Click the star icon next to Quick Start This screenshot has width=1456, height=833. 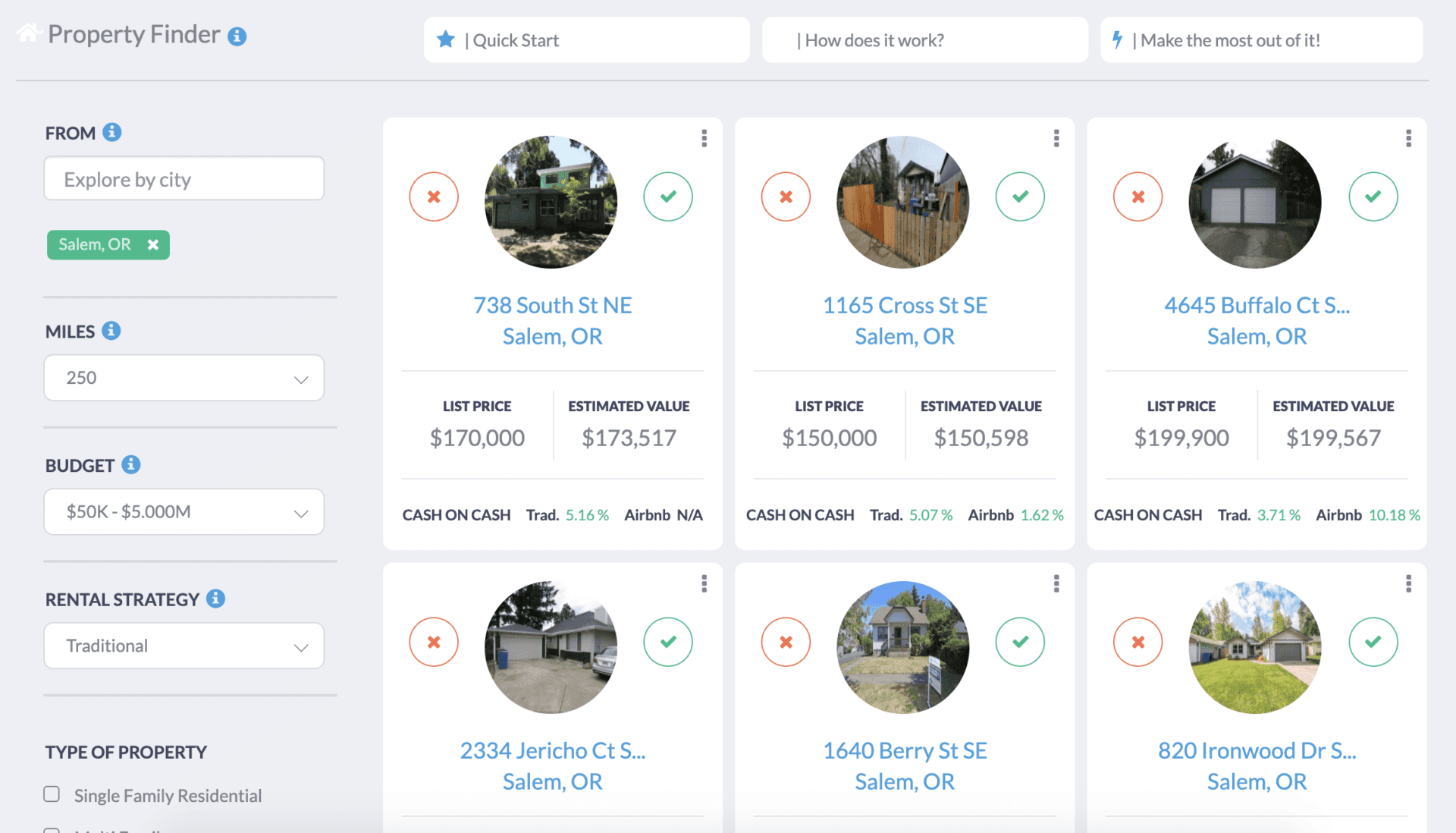[x=446, y=39]
